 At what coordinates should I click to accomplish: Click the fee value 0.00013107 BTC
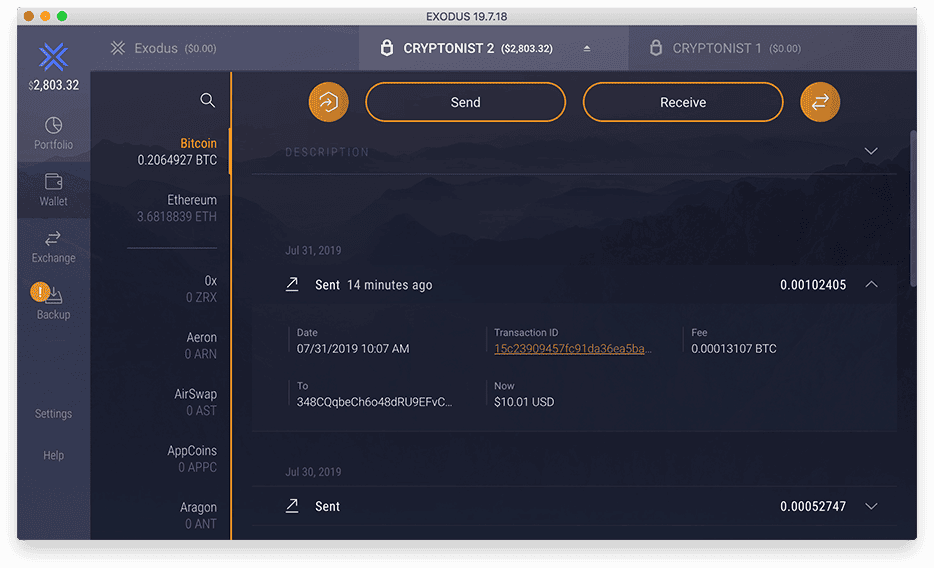tap(733, 349)
